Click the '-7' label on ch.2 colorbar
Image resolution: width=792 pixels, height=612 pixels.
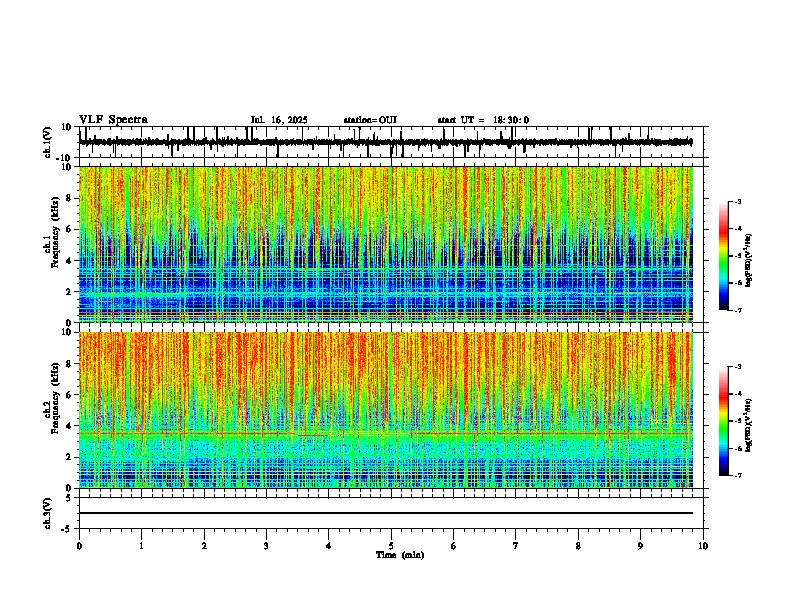tap(738, 475)
